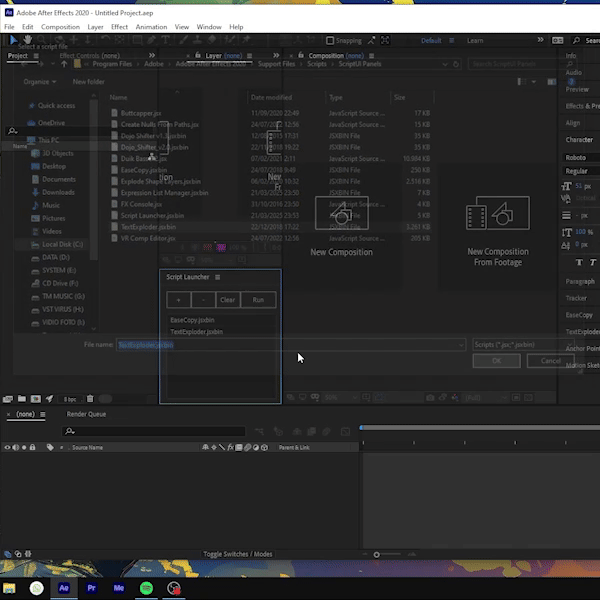Viewport: 600px width, 600px height.
Task: Click the shy layer switch header icon
Action: tap(205, 447)
